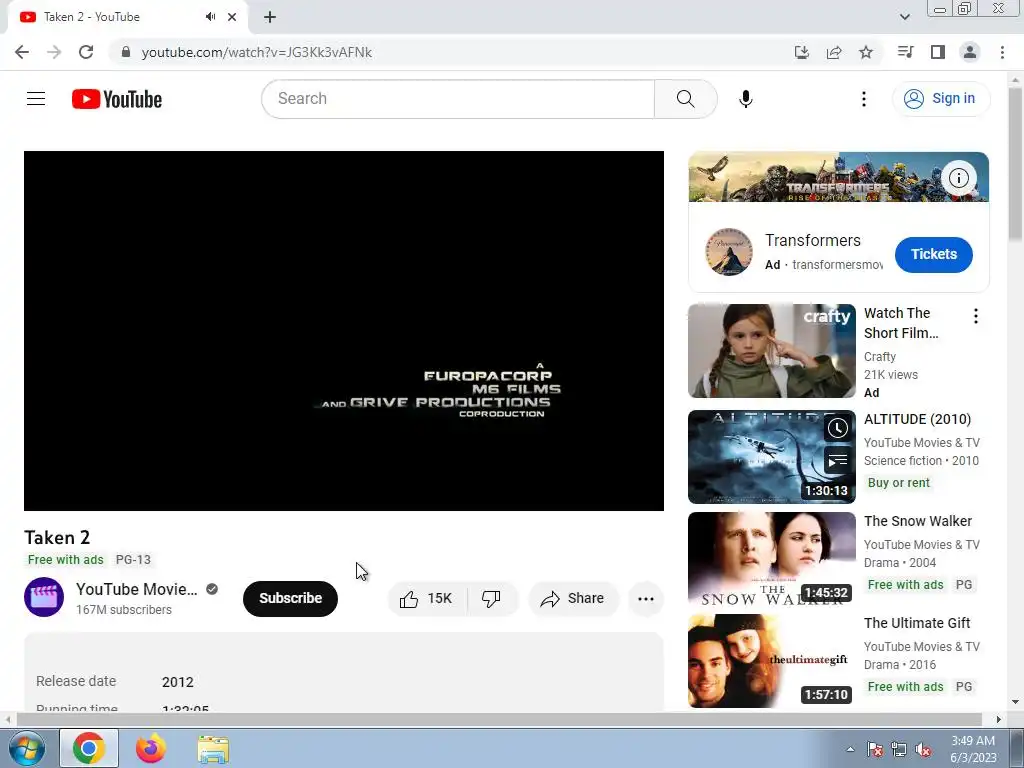Image resolution: width=1024 pixels, height=768 pixels.
Task: View site info lock icon
Action: (x=126, y=52)
